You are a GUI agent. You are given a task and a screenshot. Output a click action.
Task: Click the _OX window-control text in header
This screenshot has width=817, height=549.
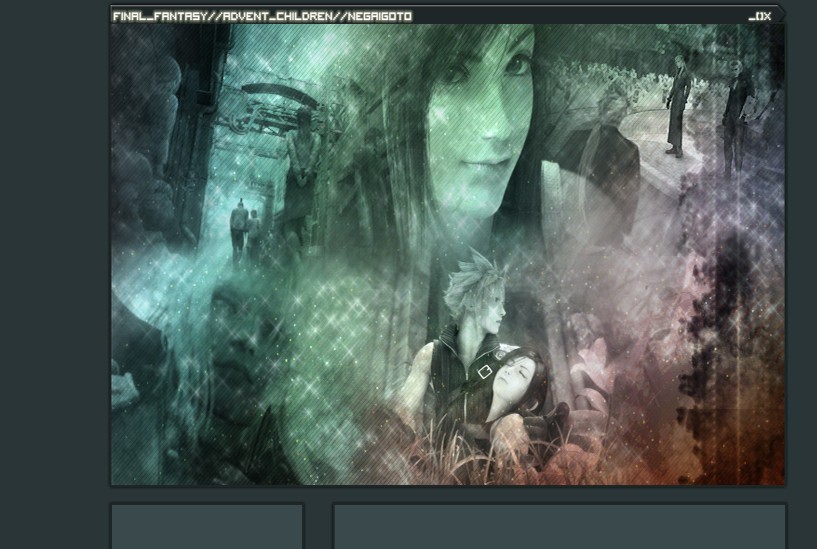[760, 17]
